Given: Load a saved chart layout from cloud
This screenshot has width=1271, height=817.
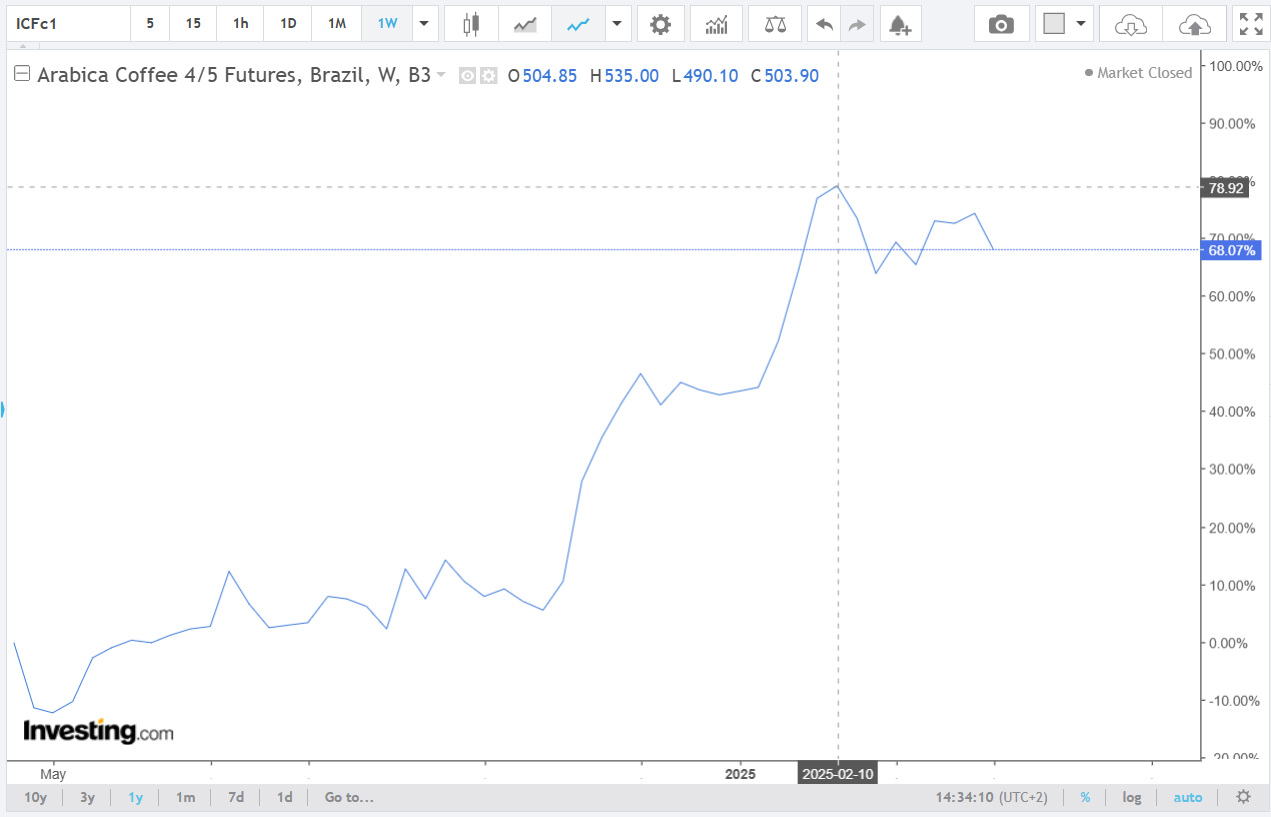Looking at the screenshot, I should coord(1131,24).
